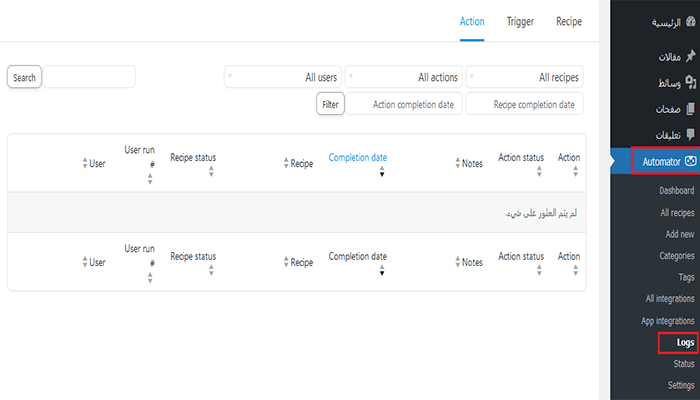Screen dimensions: 700x400
Task: Open the All users dropdown filter
Action: pos(283,77)
